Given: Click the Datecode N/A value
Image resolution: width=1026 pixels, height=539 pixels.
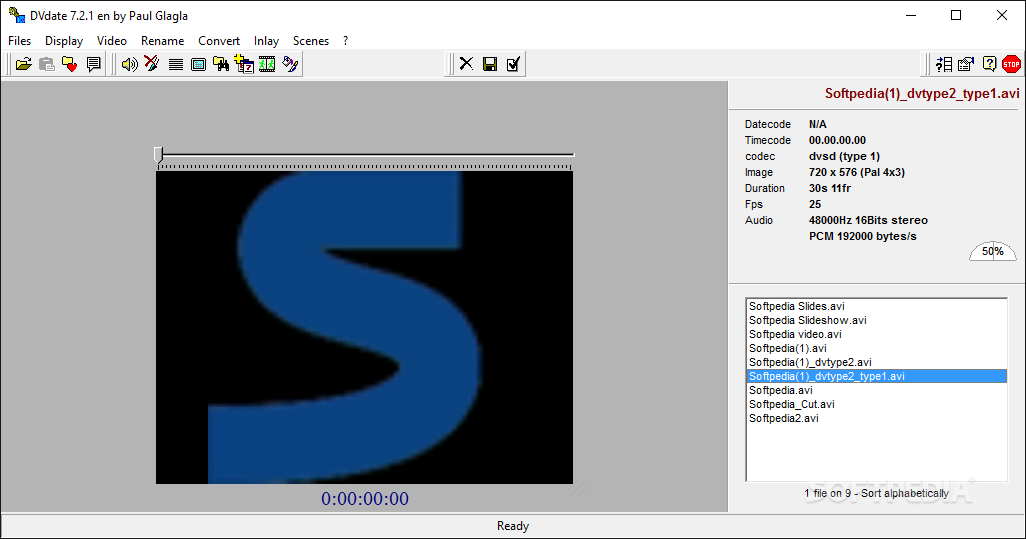Looking at the screenshot, I should (x=817, y=124).
